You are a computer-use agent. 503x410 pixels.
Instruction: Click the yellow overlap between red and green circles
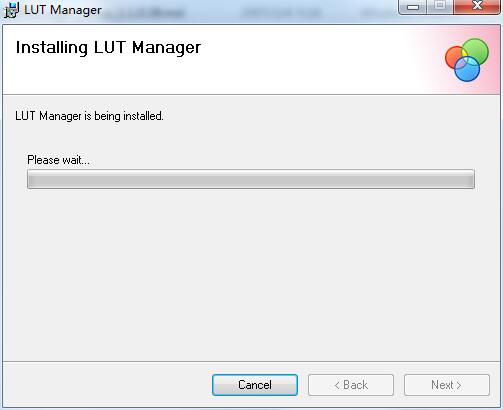[464, 53]
